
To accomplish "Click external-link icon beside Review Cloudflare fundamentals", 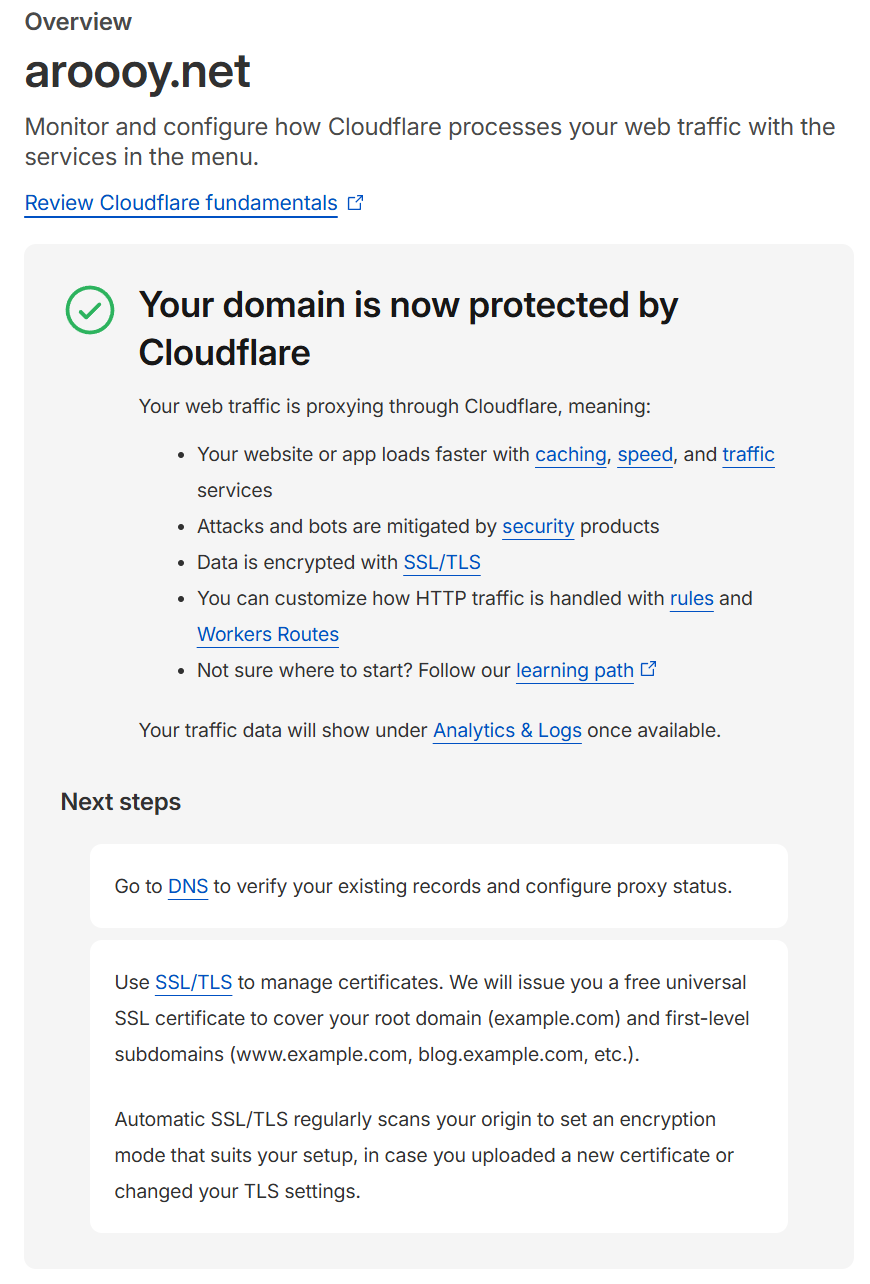I will pos(355,203).
